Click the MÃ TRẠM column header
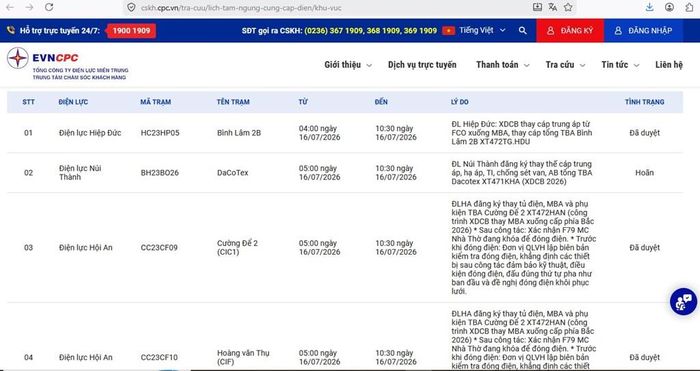The height and width of the screenshot is (371, 700). pos(156,102)
